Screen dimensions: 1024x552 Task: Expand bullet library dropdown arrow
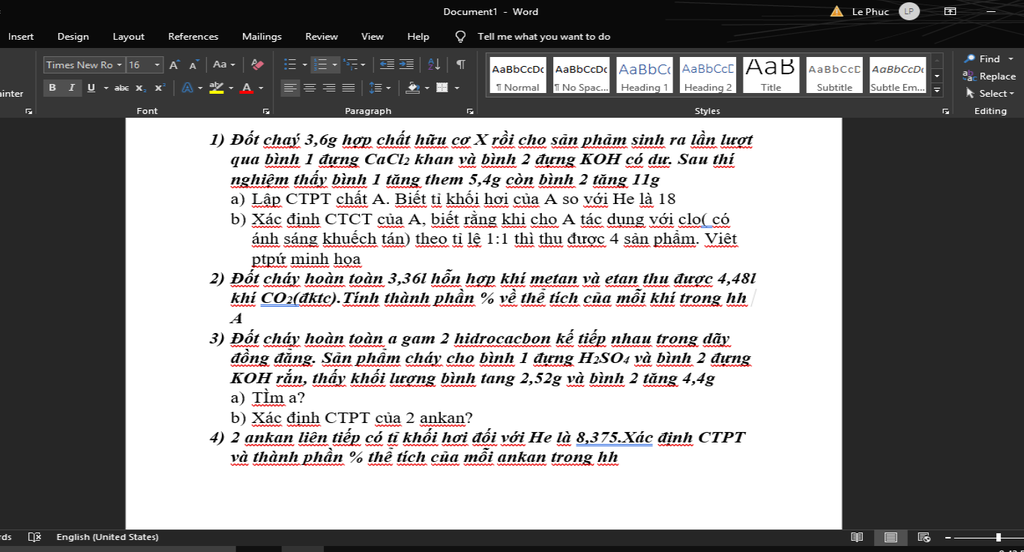tap(304, 65)
